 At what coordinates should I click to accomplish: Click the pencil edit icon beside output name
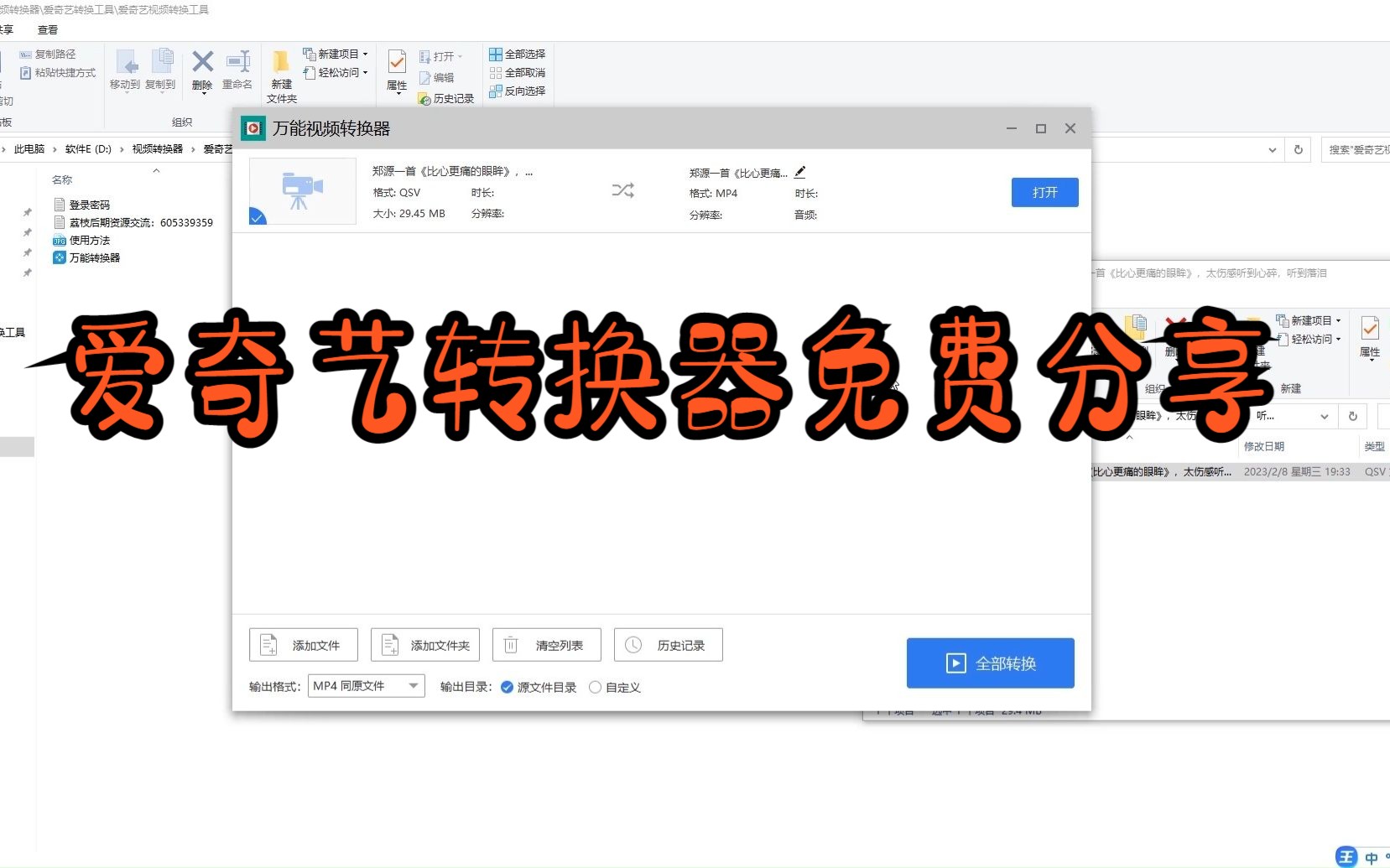click(x=800, y=172)
